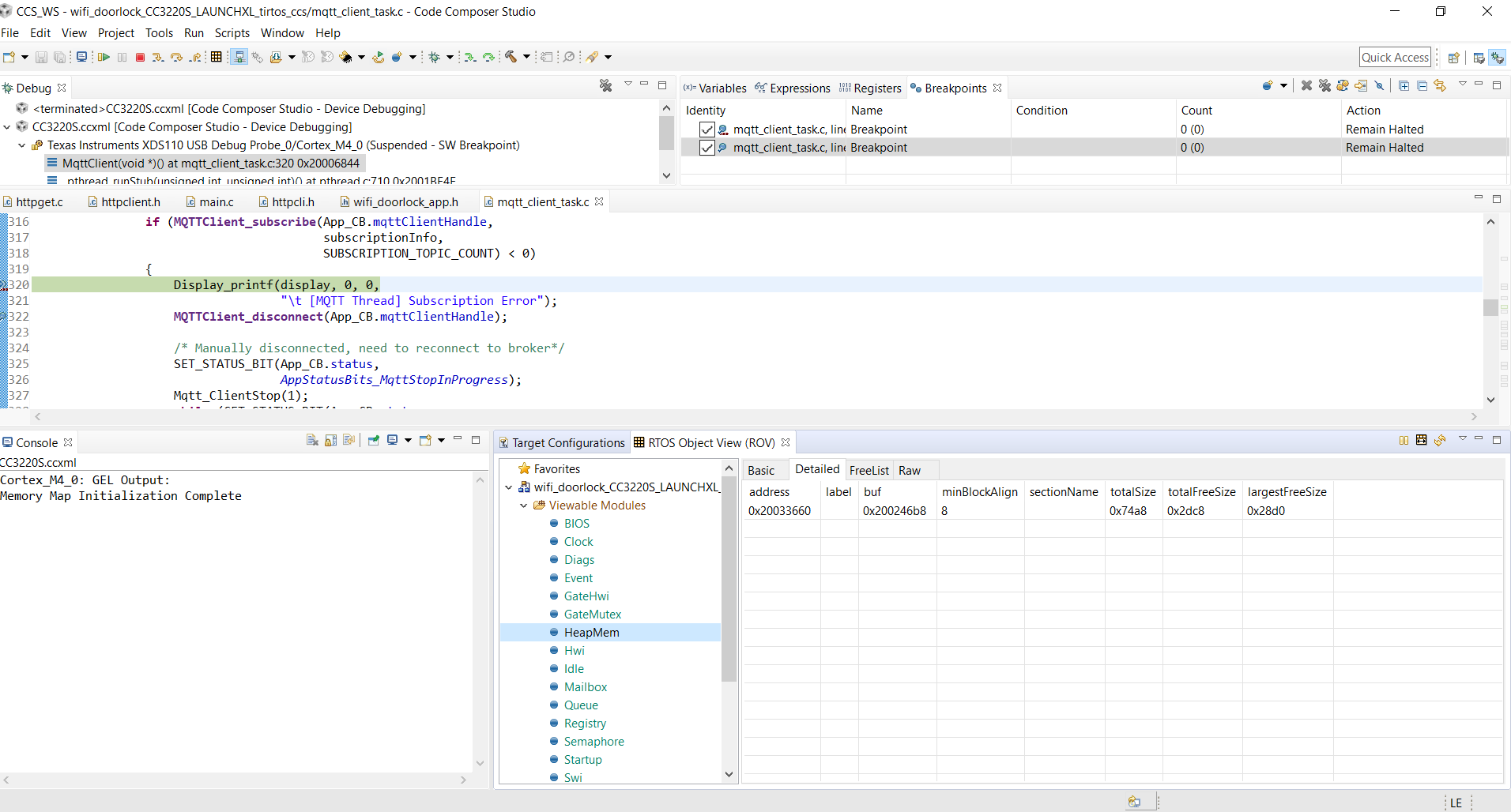Select the Semaphore module link

593,742
